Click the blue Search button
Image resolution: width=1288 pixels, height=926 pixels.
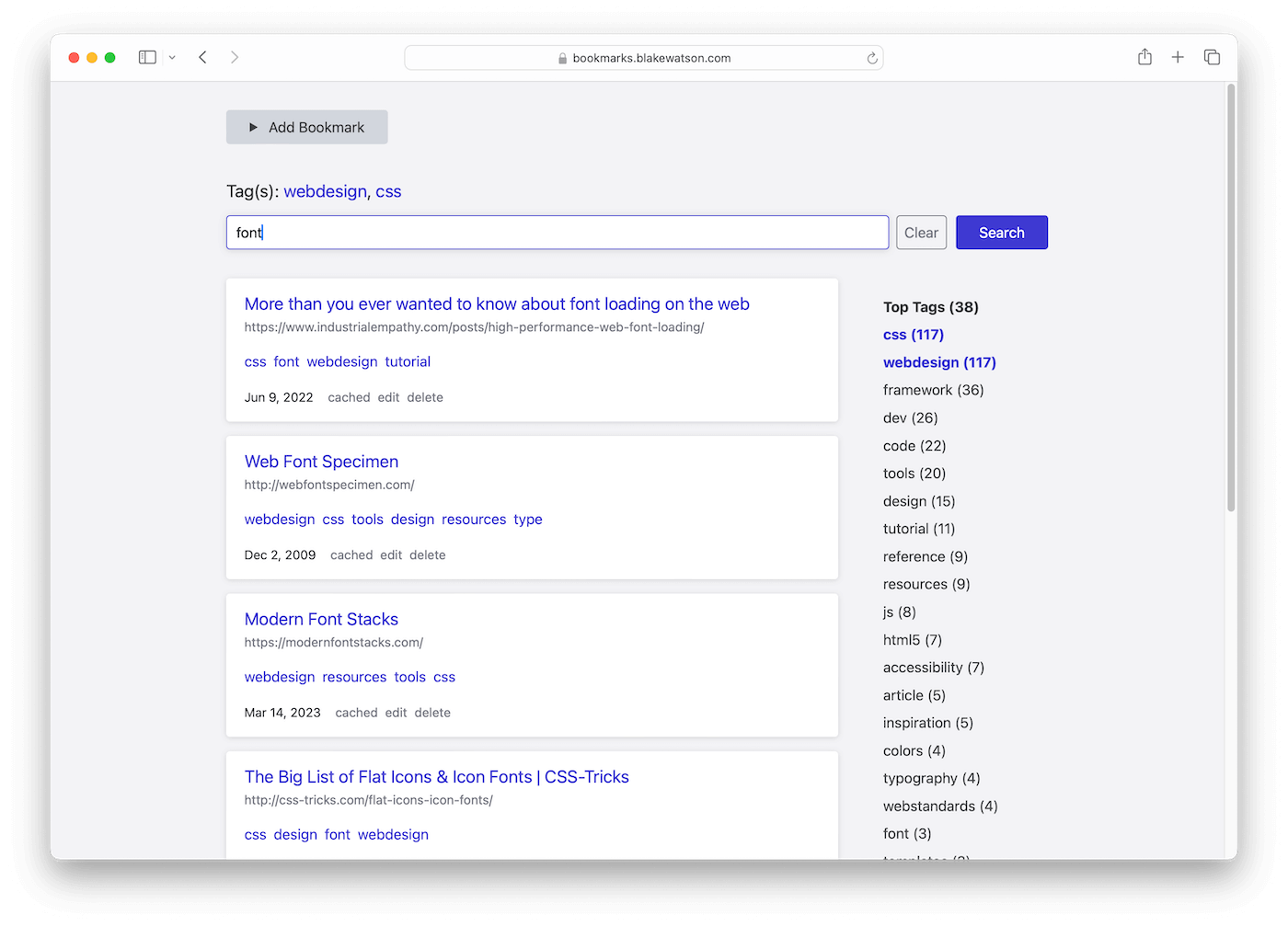(1002, 233)
